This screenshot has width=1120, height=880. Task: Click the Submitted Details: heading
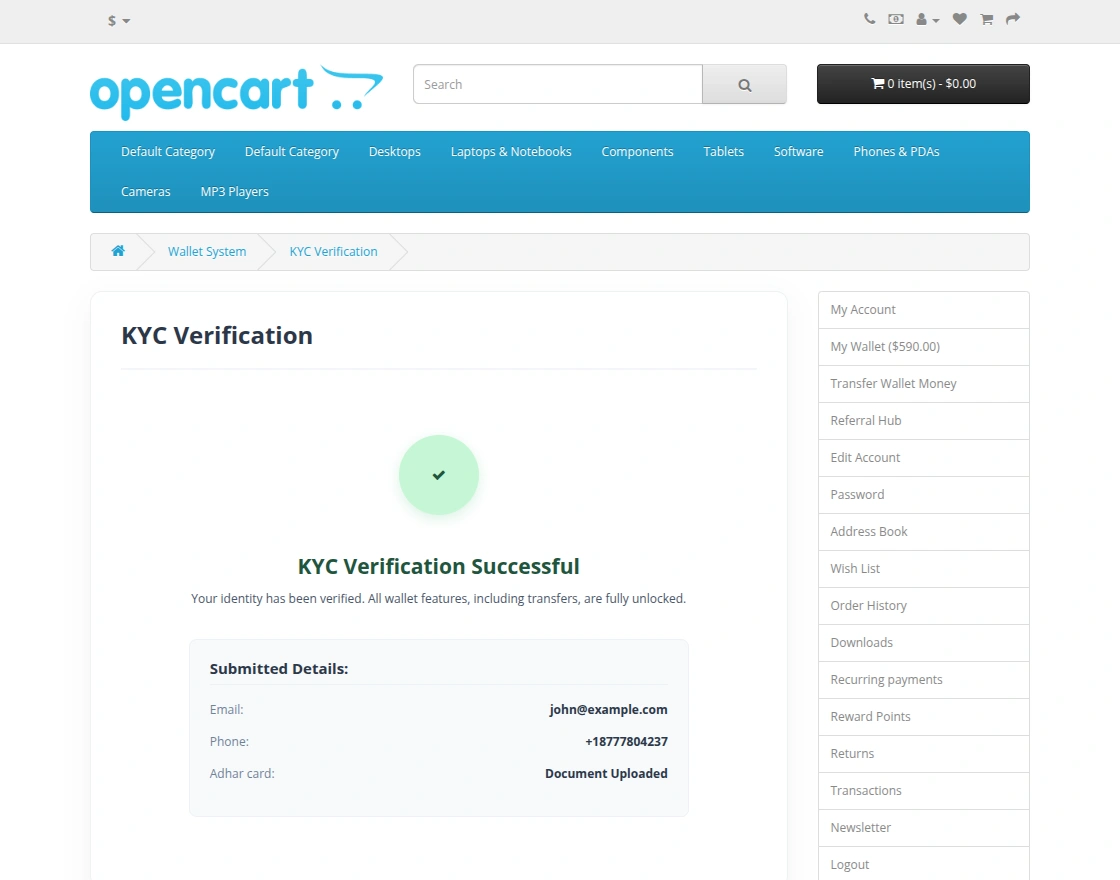[279, 669]
